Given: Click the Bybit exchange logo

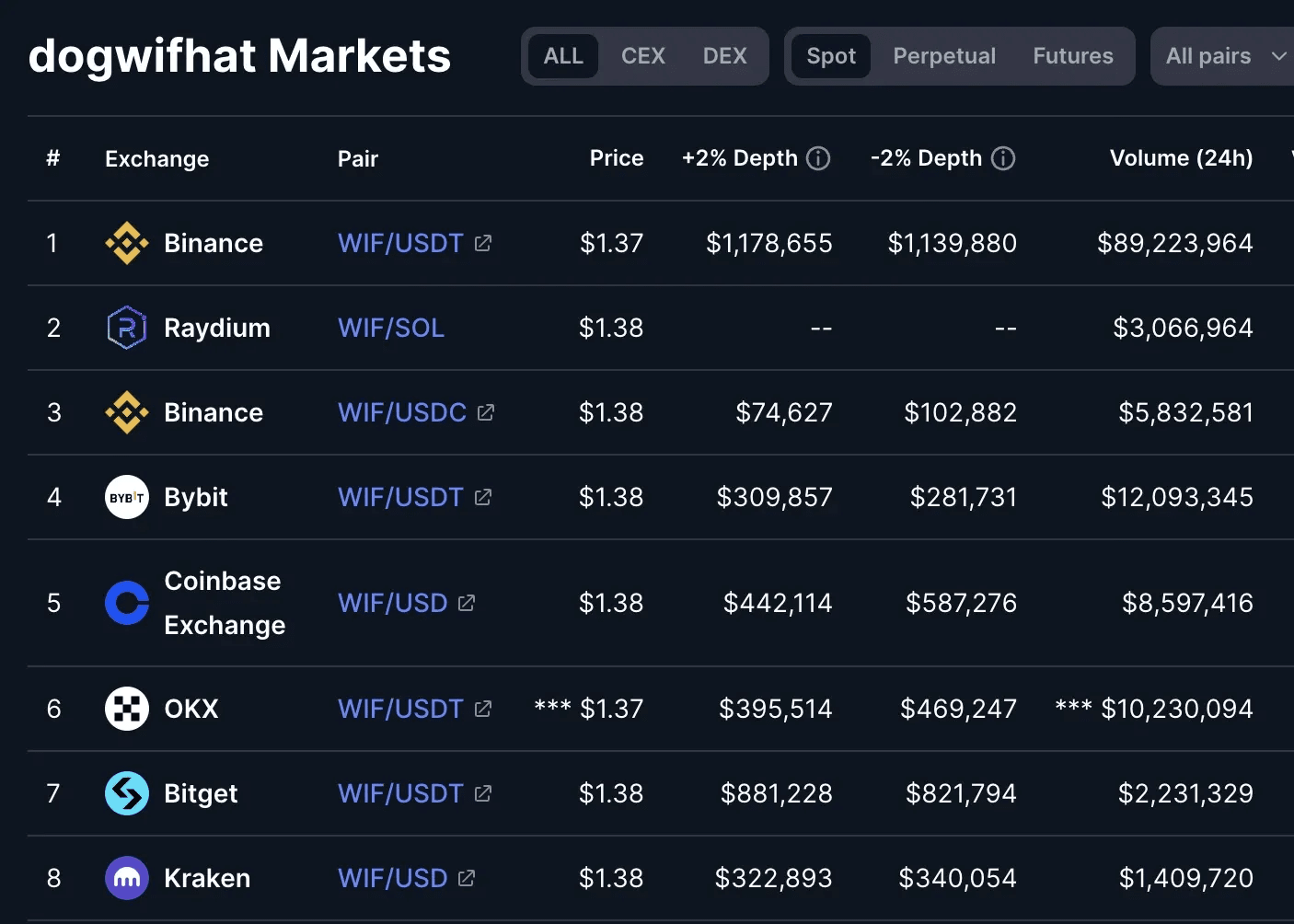Looking at the screenshot, I should [127, 497].
